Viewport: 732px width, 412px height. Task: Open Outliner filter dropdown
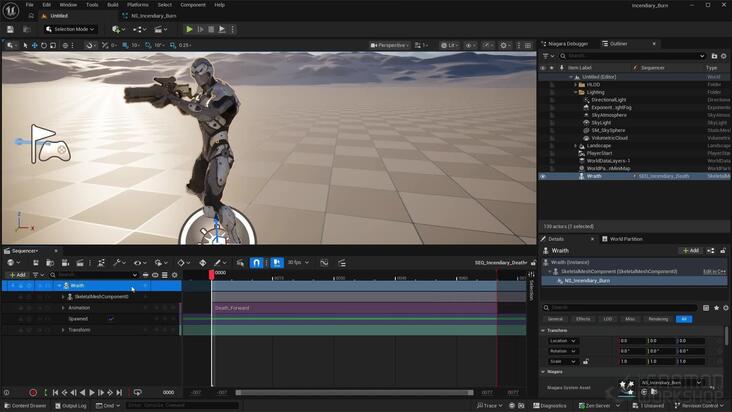(548, 56)
